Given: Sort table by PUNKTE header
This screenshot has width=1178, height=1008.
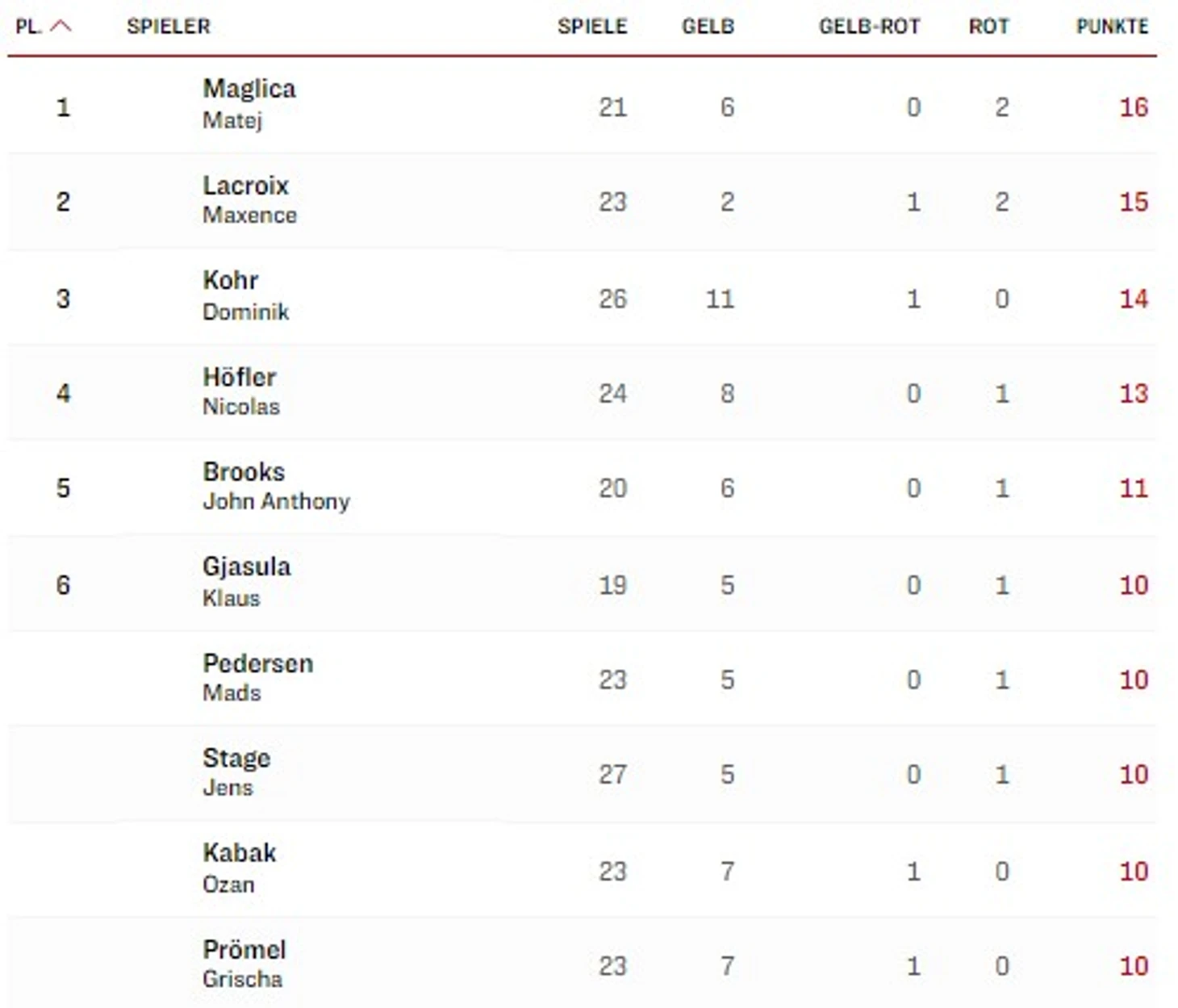Looking at the screenshot, I should point(1112,26).
